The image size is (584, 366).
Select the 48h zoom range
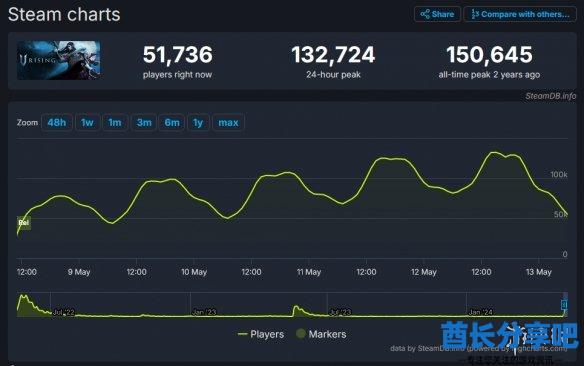57,122
